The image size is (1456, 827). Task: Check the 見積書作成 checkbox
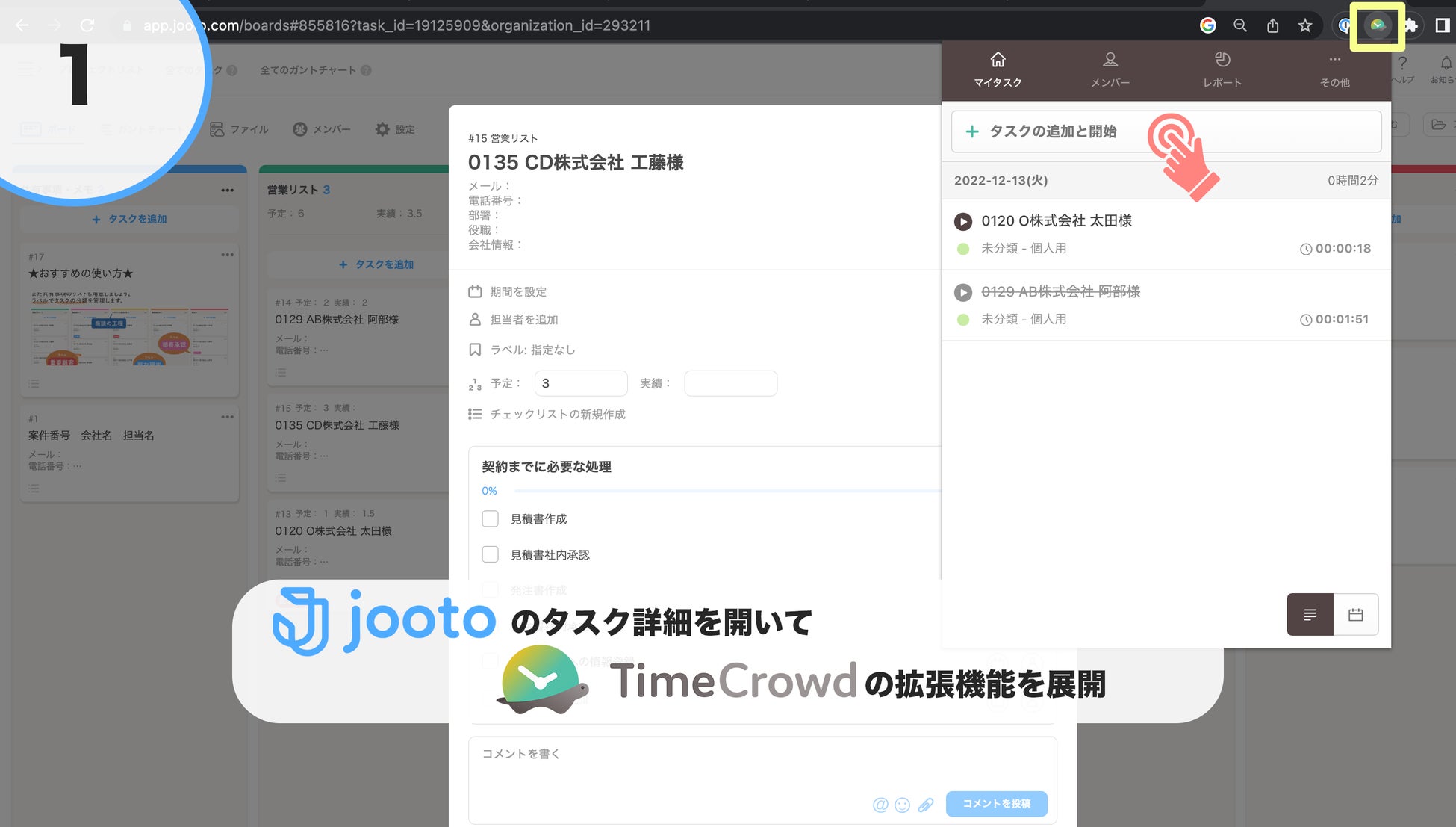coord(490,518)
